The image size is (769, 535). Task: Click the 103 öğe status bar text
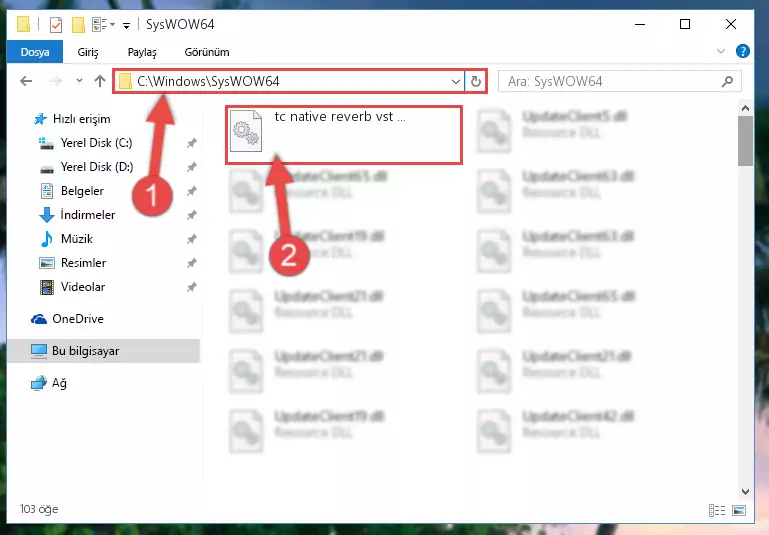pyautogui.click(x=39, y=510)
